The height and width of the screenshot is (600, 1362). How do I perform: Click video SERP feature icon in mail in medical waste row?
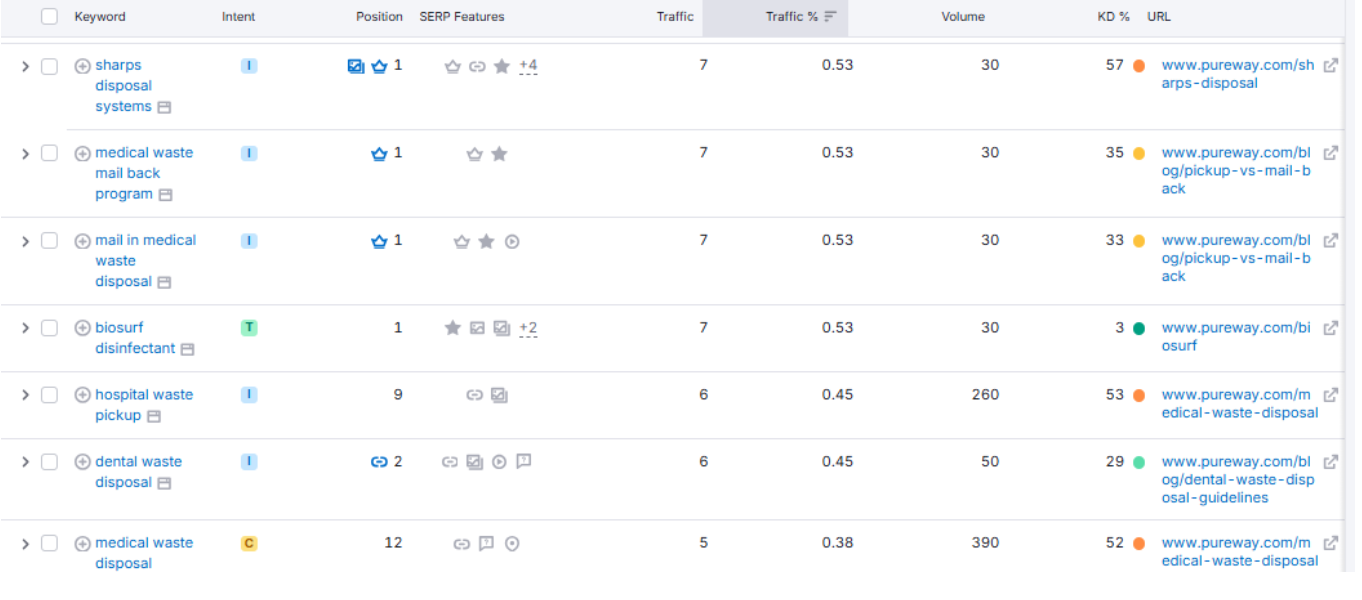coord(512,241)
